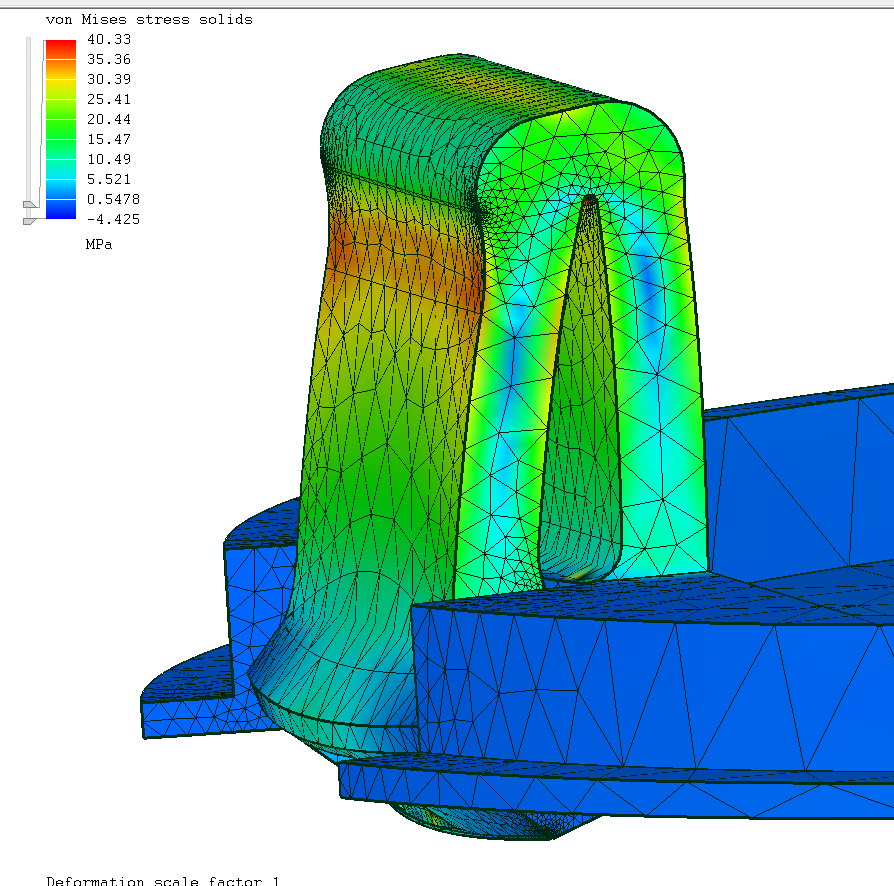The width and height of the screenshot is (894, 886).
Task: Click the legend value 30.39
Action: pos(109,79)
